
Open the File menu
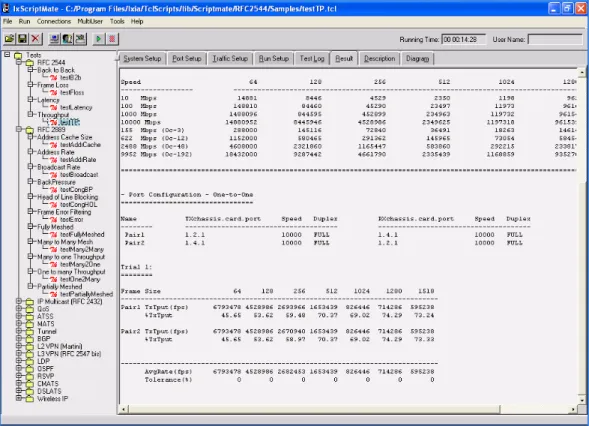[x=8, y=21]
